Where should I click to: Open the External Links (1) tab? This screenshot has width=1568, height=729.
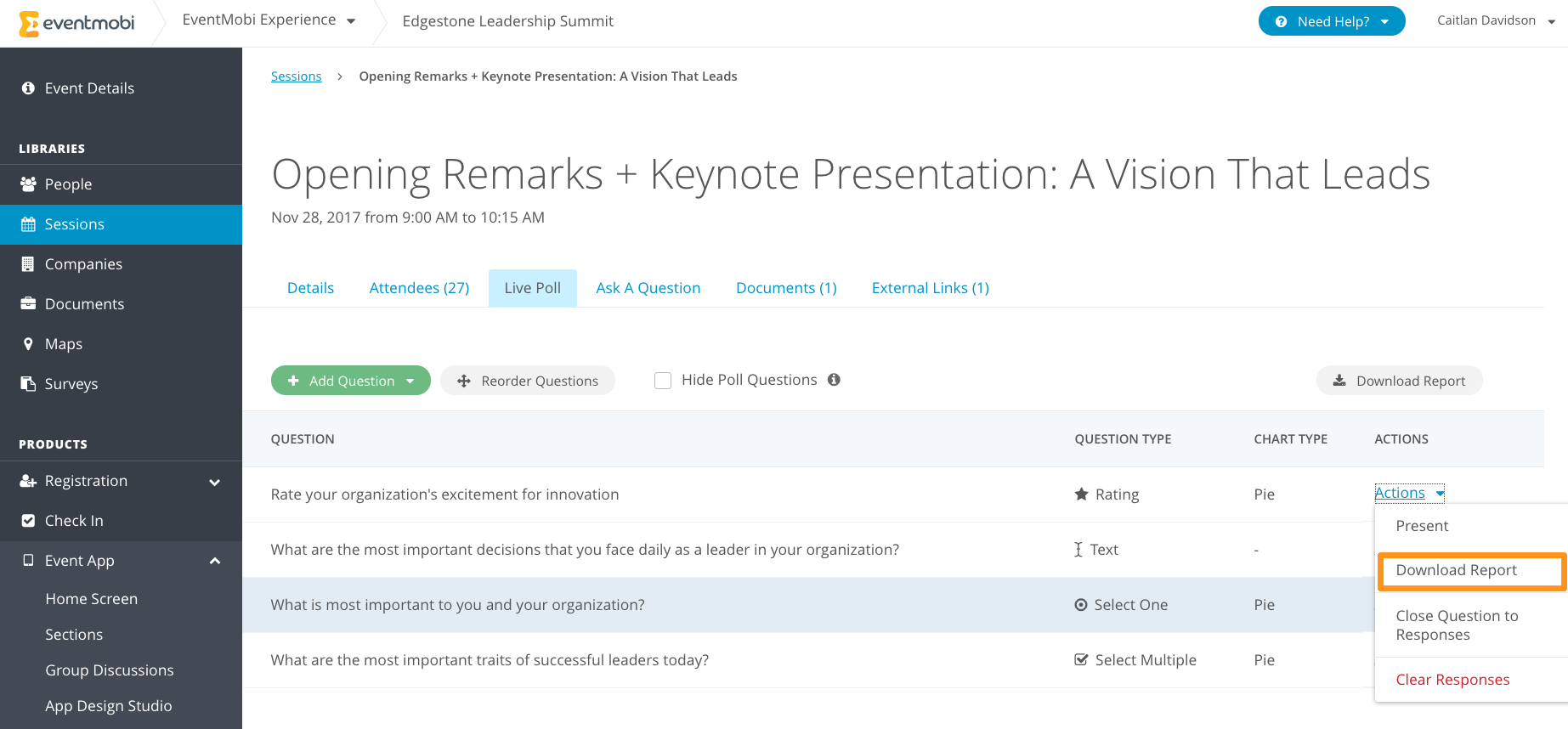tap(931, 288)
